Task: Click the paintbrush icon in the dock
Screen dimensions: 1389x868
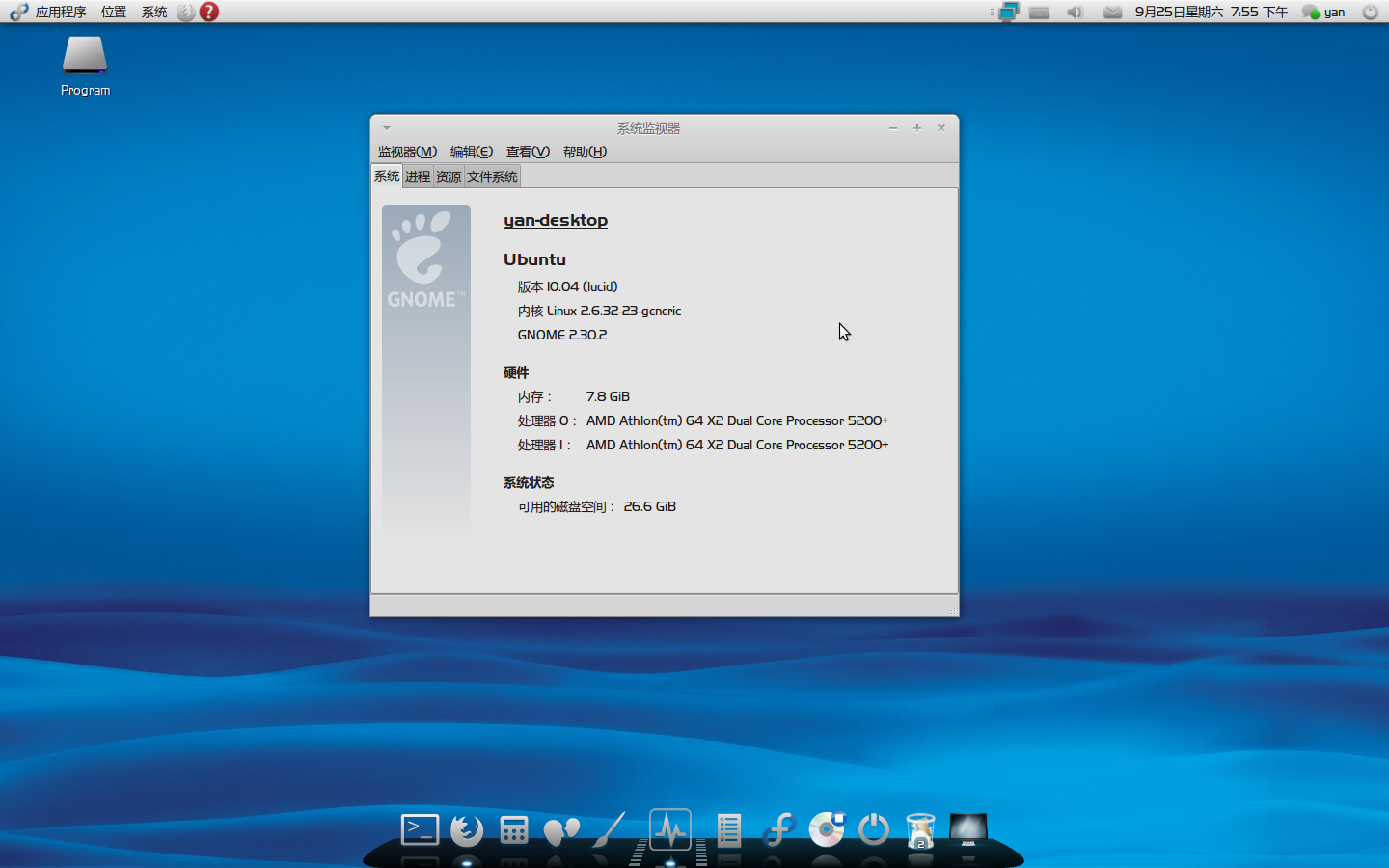Action: point(610,829)
